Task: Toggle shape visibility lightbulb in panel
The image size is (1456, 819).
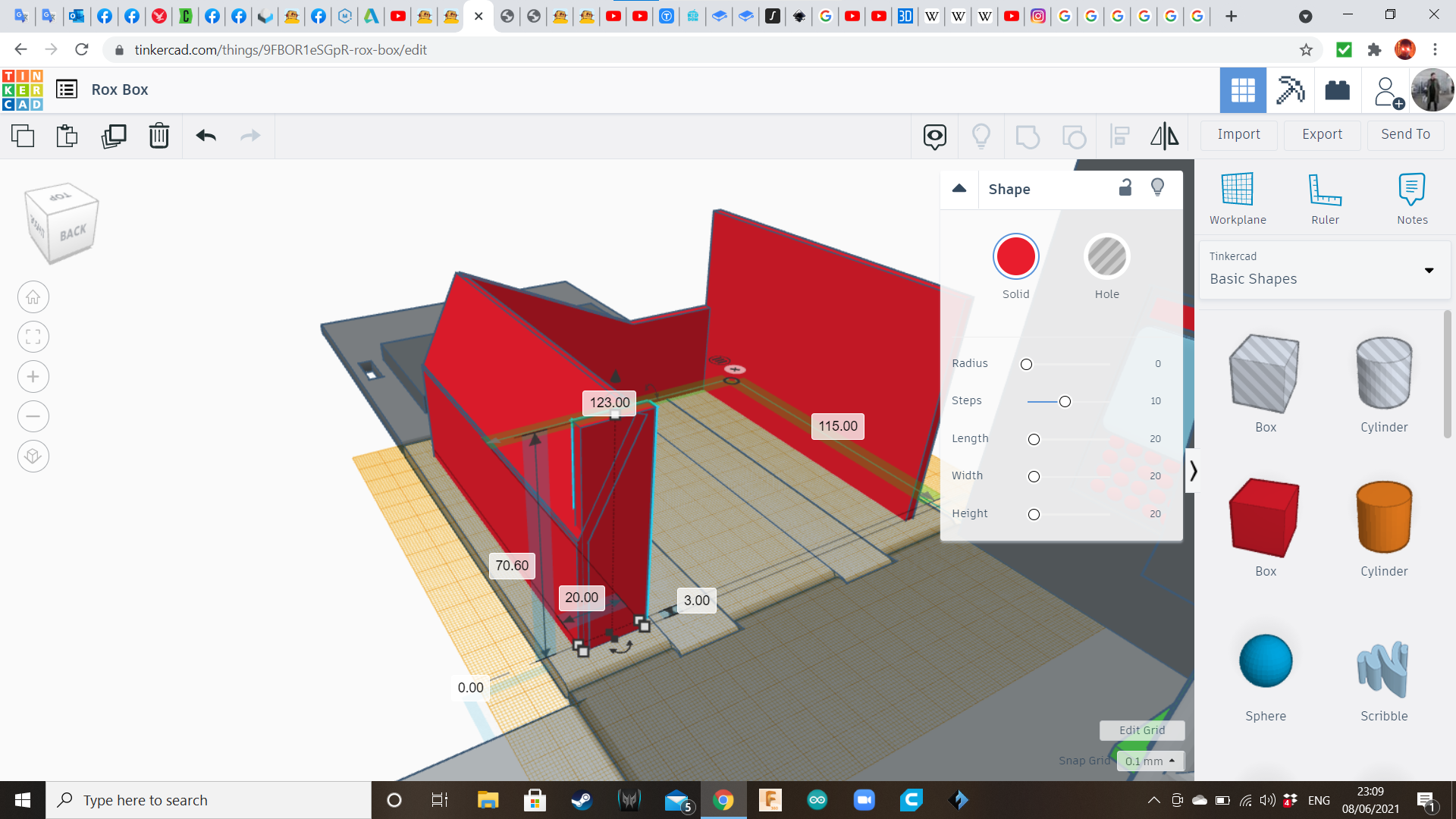Action: (1157, 188)
